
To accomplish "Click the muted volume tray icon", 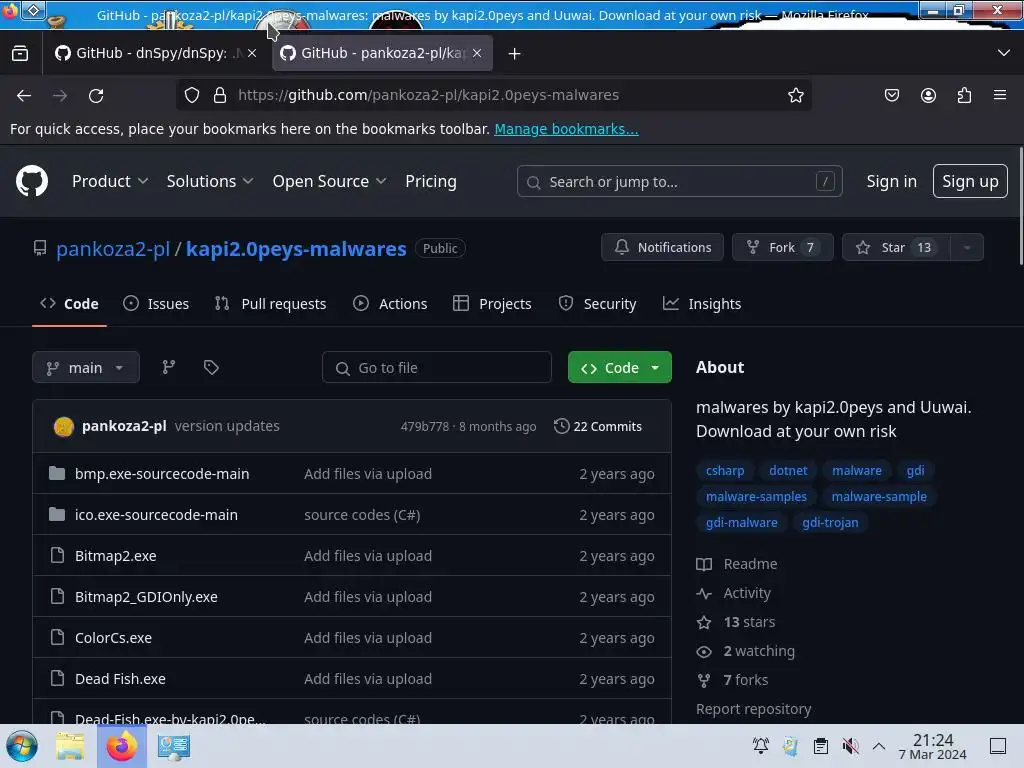I will click(850, 746).
